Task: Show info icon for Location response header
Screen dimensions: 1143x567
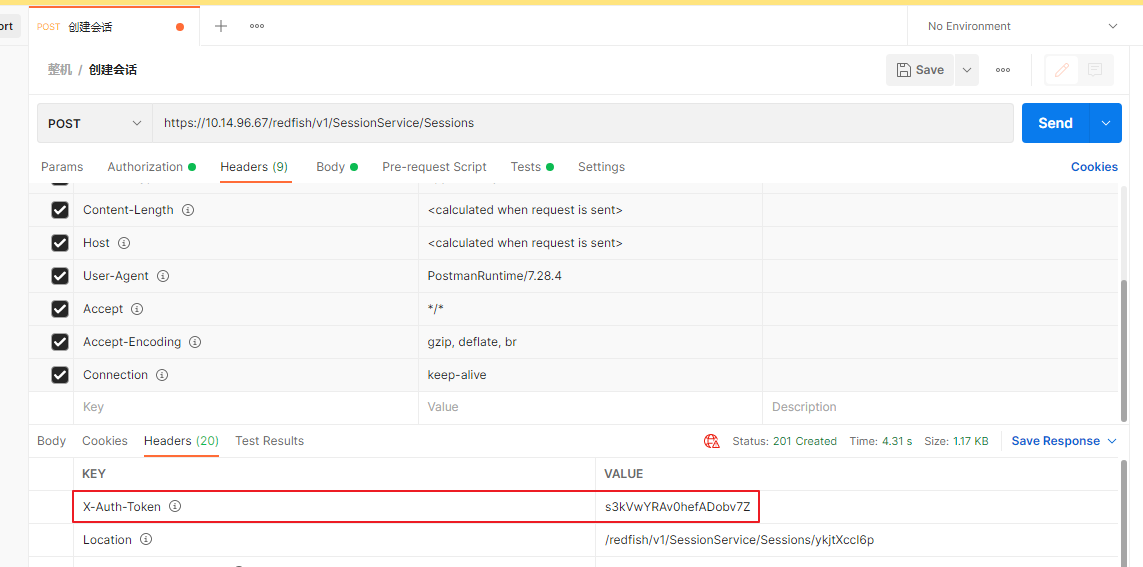Action: [146, 540]
